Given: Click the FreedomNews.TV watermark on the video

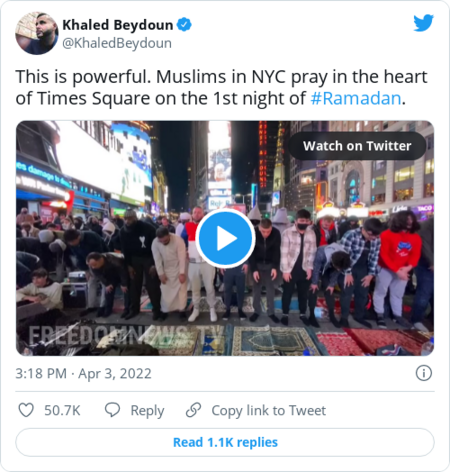Looking at the screenshot, I should tap(125, 336).
